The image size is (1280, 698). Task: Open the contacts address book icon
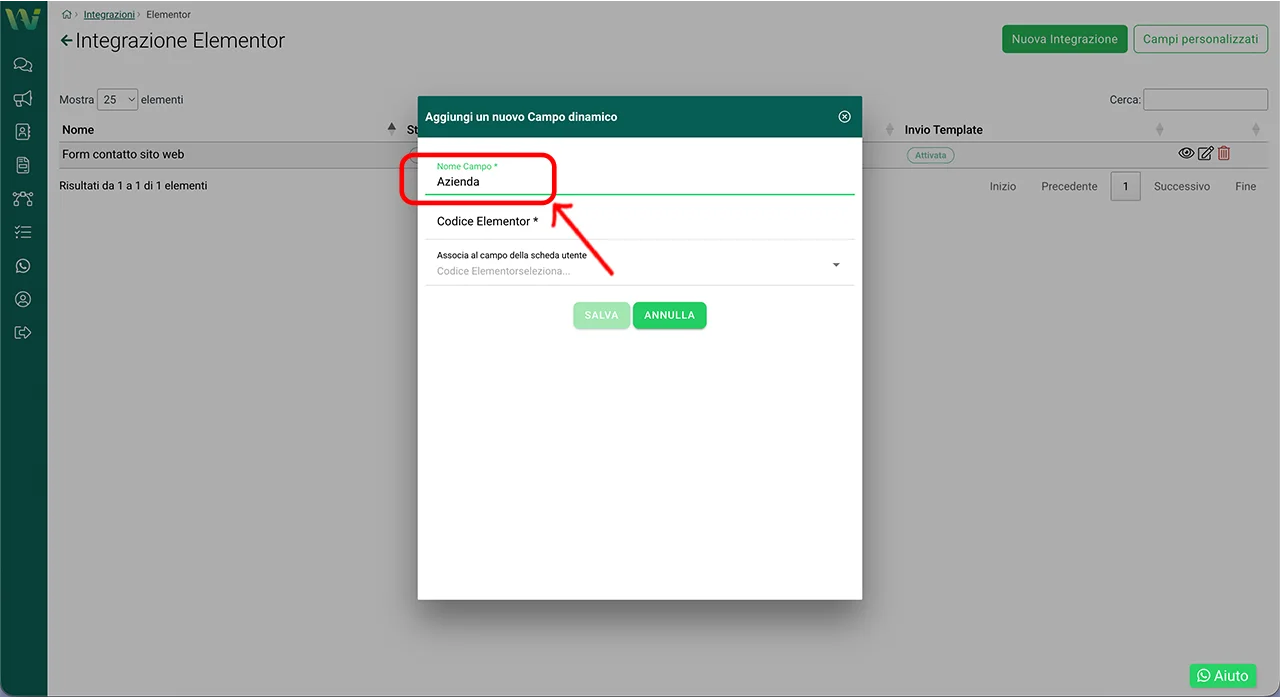tap(23, 132)
